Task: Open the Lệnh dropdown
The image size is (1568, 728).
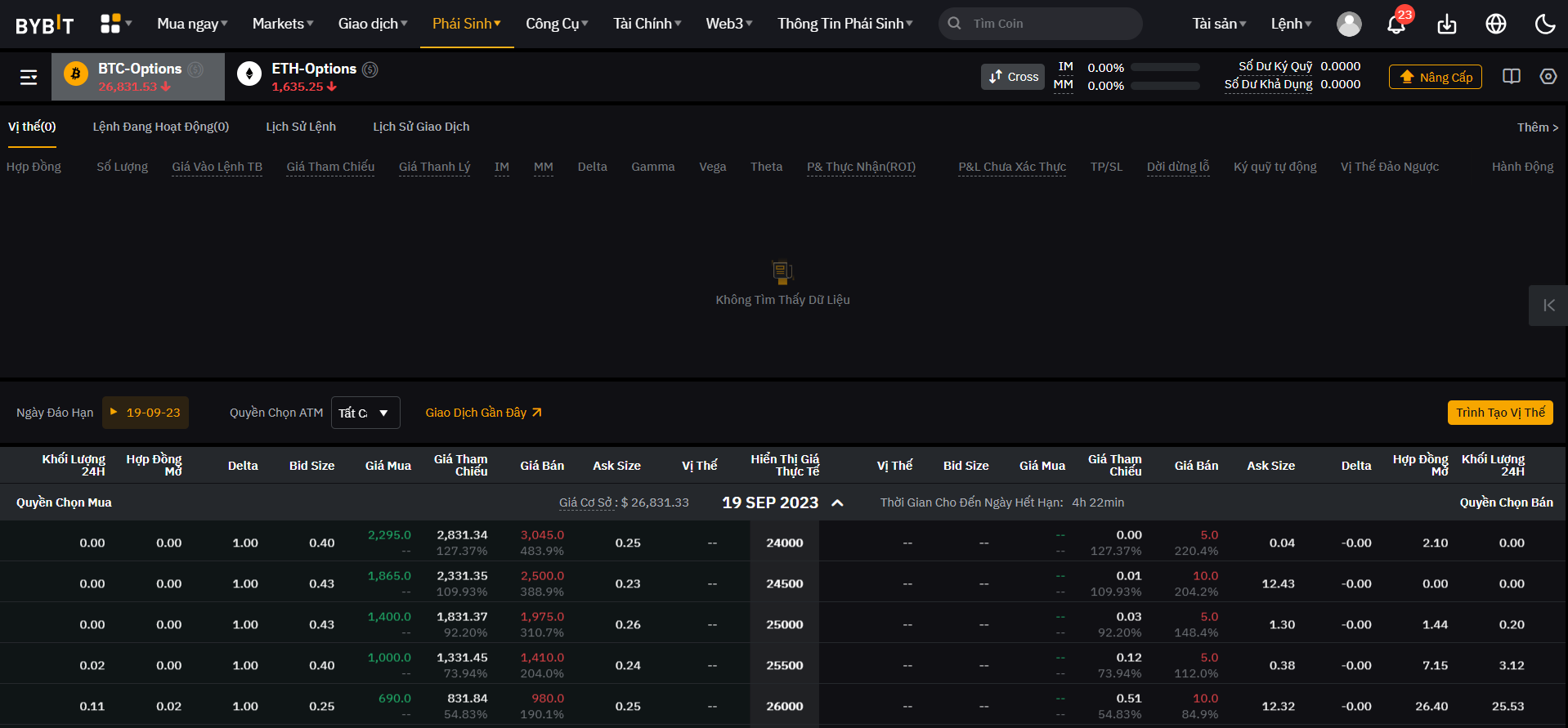Action: (x=1291, y=24)
